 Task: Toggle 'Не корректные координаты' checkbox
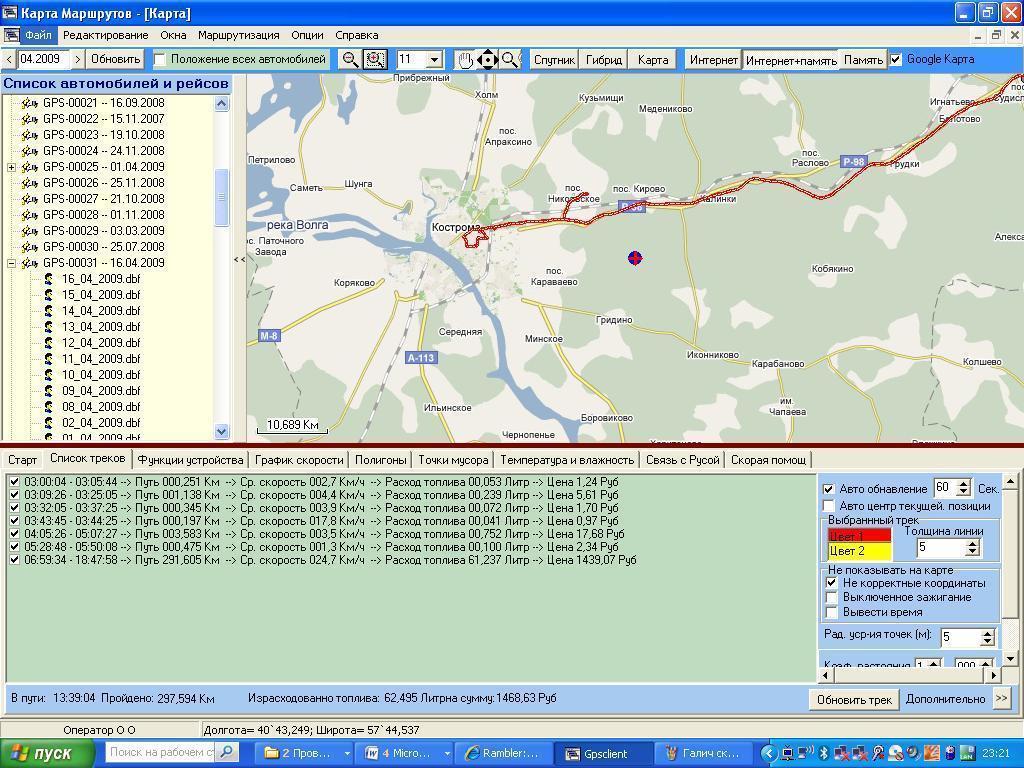point(831,583)
